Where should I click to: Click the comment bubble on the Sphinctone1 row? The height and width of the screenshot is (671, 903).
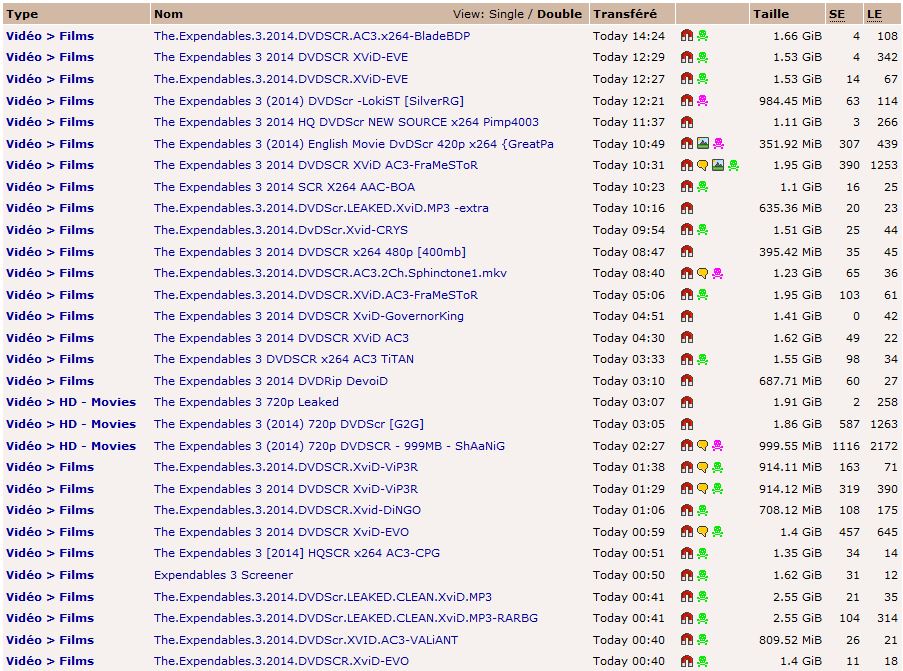pos(703,273)
